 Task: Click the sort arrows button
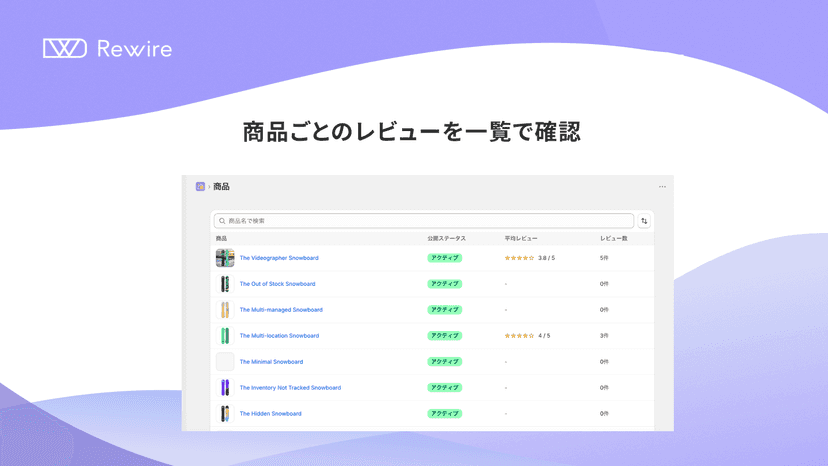click(x=644, y=221)
